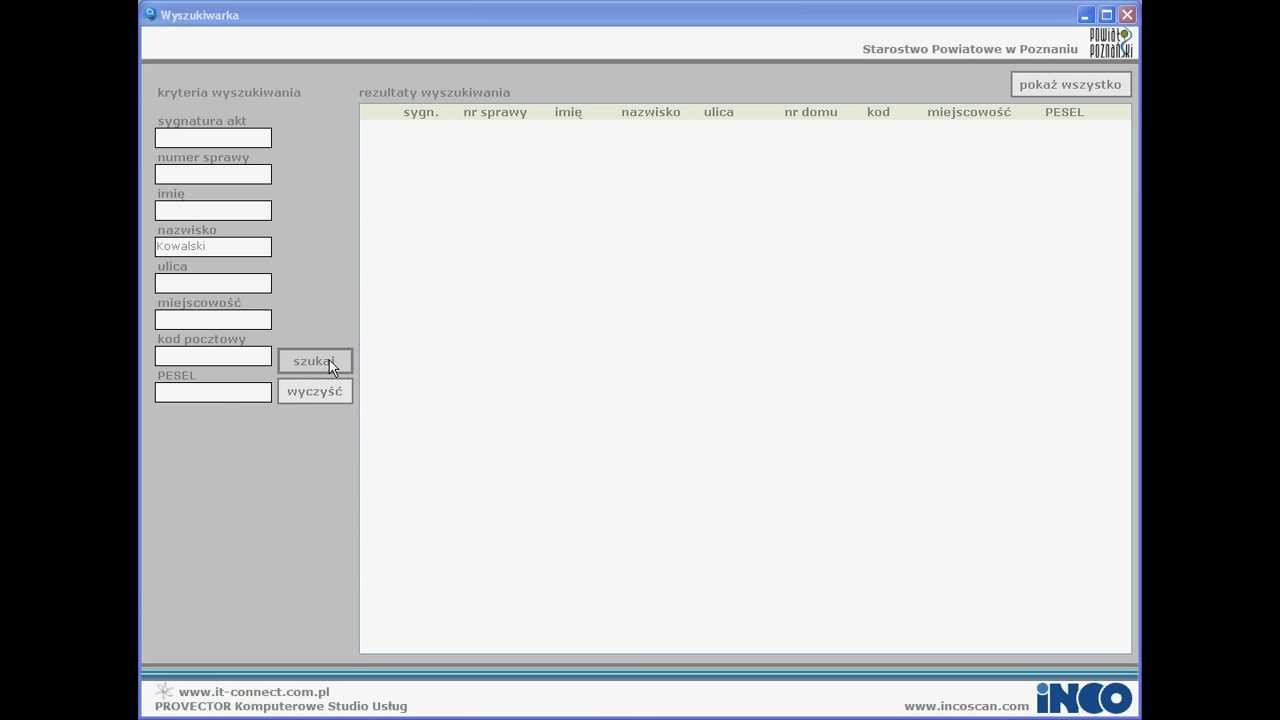1280x720 pixels.
Task: Click the szukaj search button
Action: (x=315, y=361)
